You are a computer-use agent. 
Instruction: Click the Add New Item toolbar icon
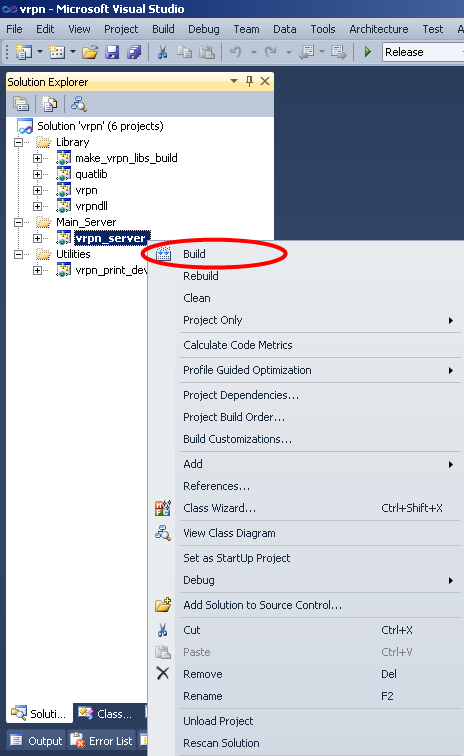[57, 52]
